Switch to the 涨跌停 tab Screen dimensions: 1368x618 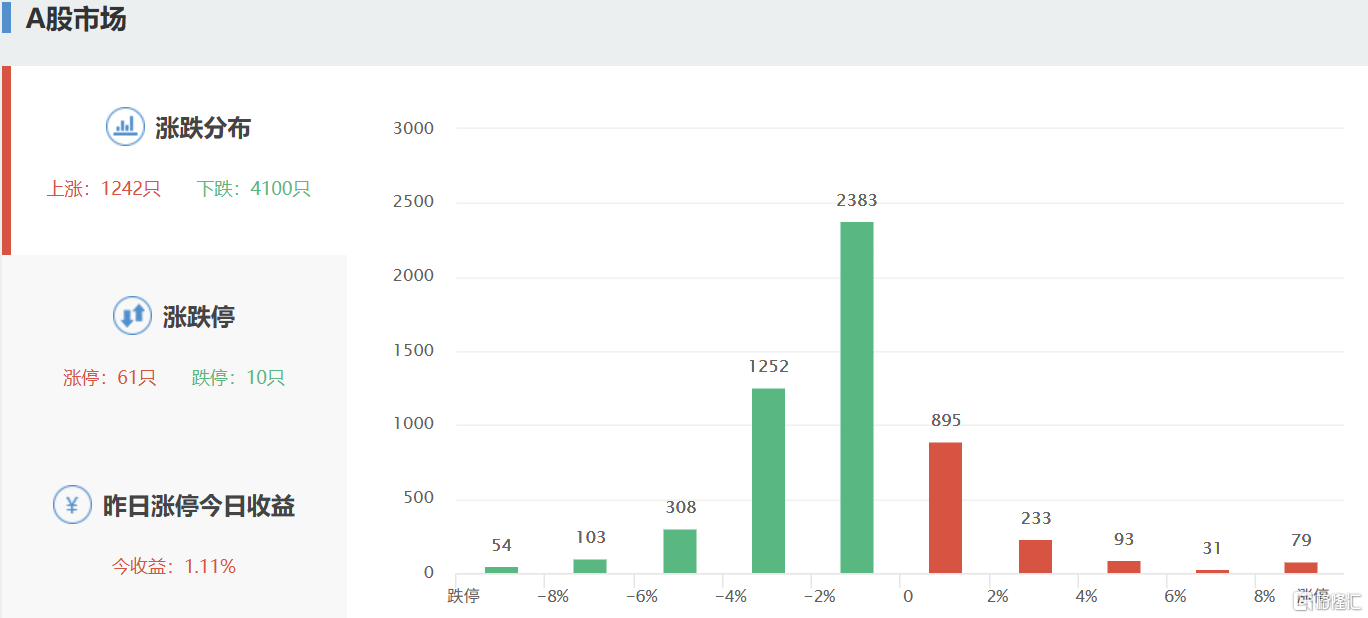click(198, 318)
